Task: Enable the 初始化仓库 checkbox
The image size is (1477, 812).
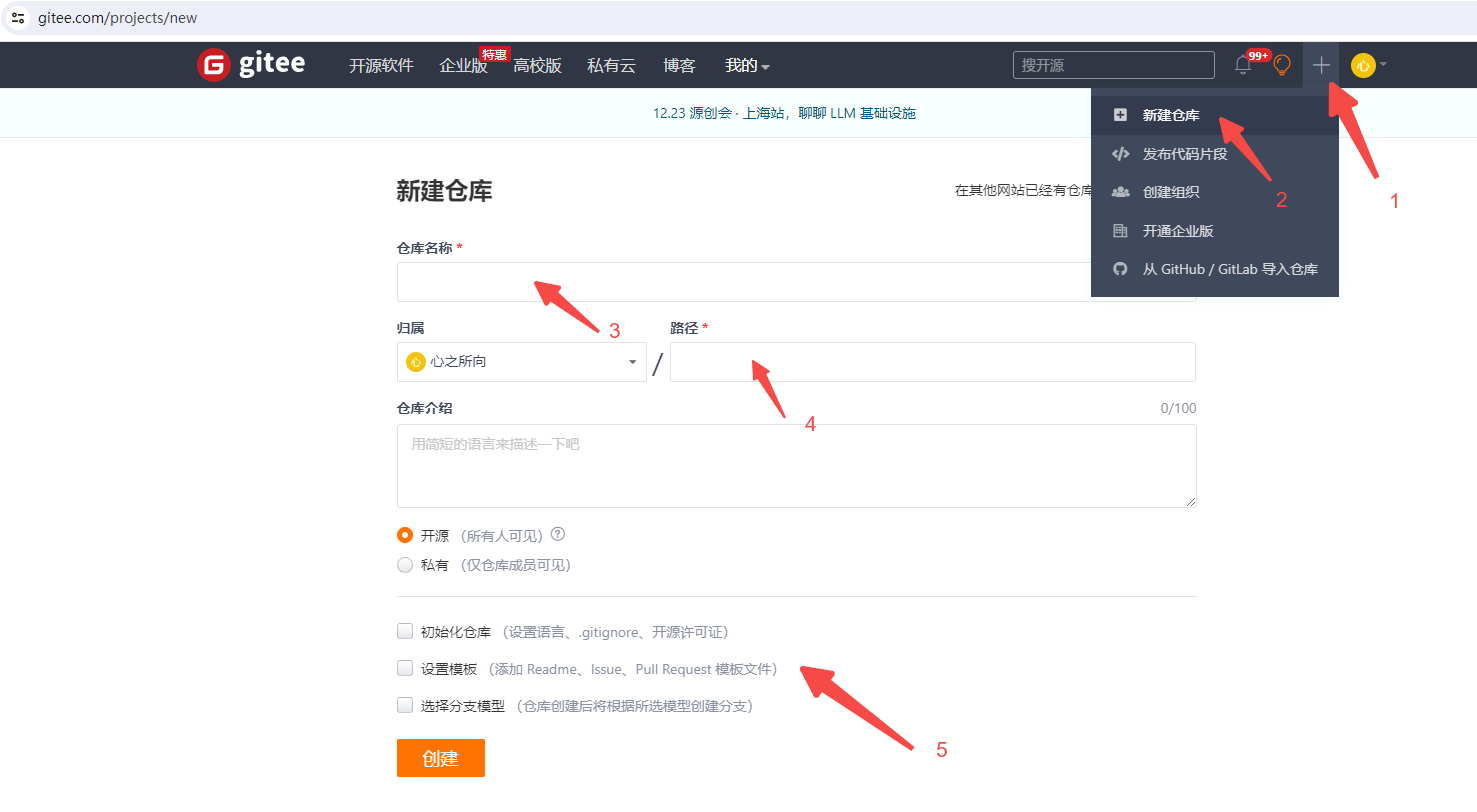Action: pos(405,631)
